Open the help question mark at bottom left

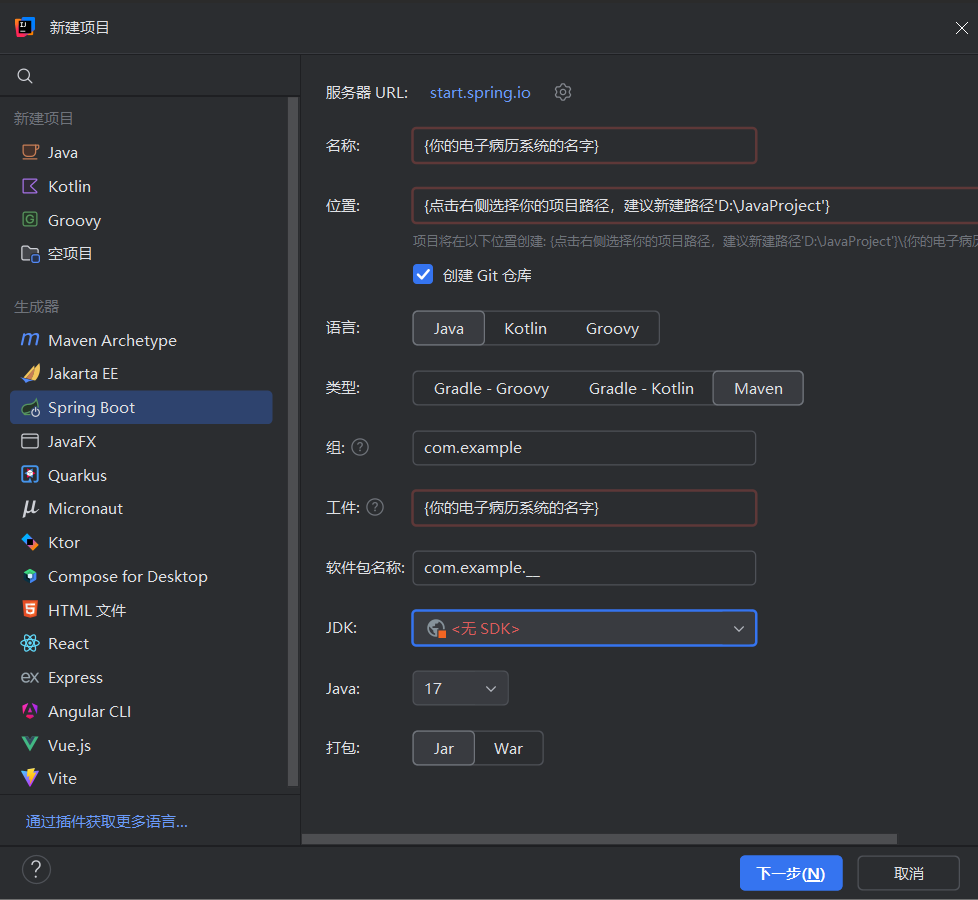36,868
